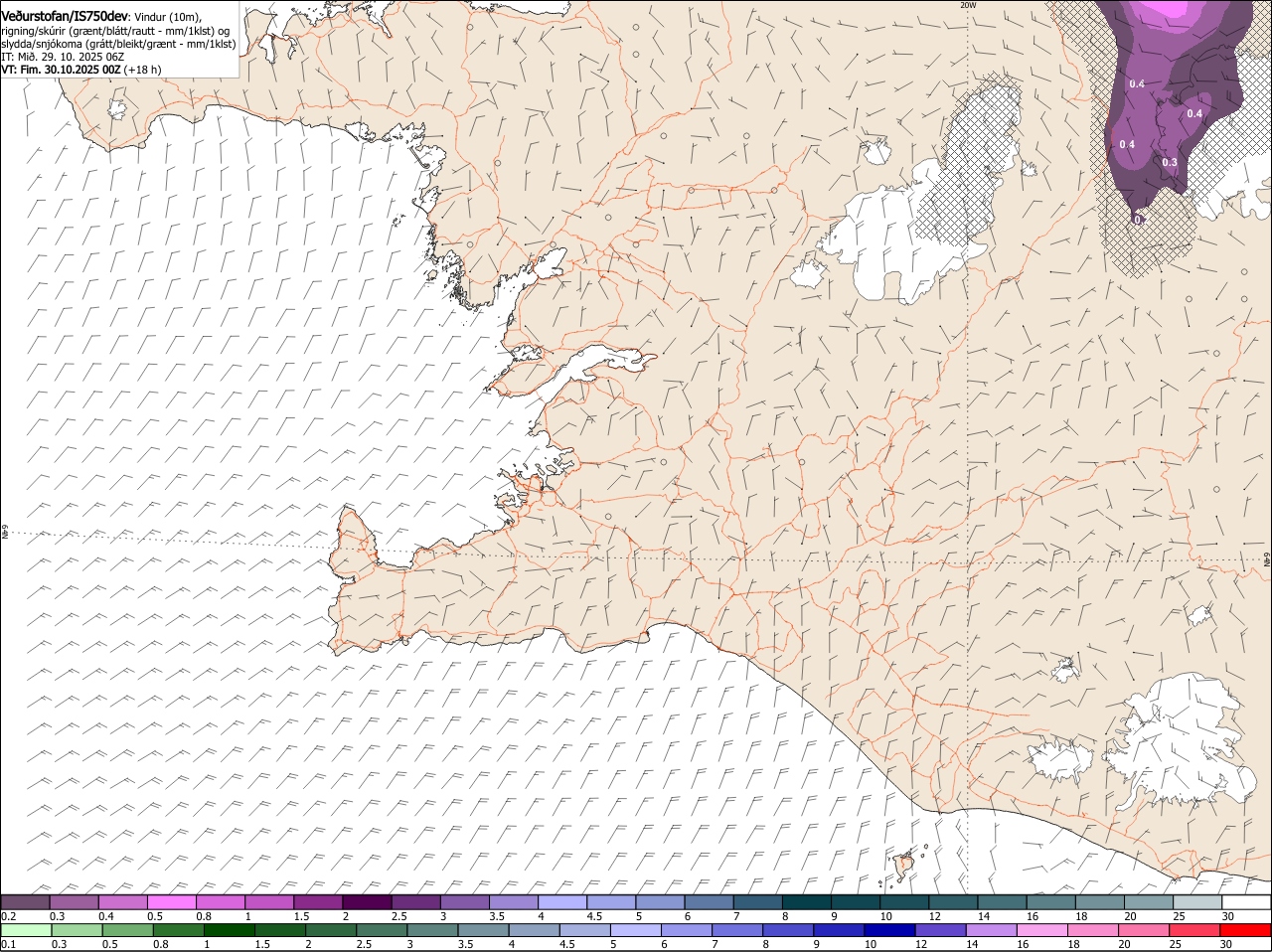Click the light periwinkle swatch above rain 5
Image resolution: width=1272 pixels, height=952 pixels.
[636, 930]
